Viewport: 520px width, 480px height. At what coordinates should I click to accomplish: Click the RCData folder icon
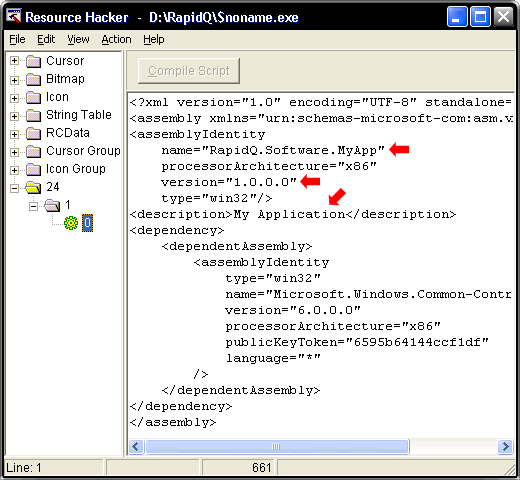click(33, 133)
